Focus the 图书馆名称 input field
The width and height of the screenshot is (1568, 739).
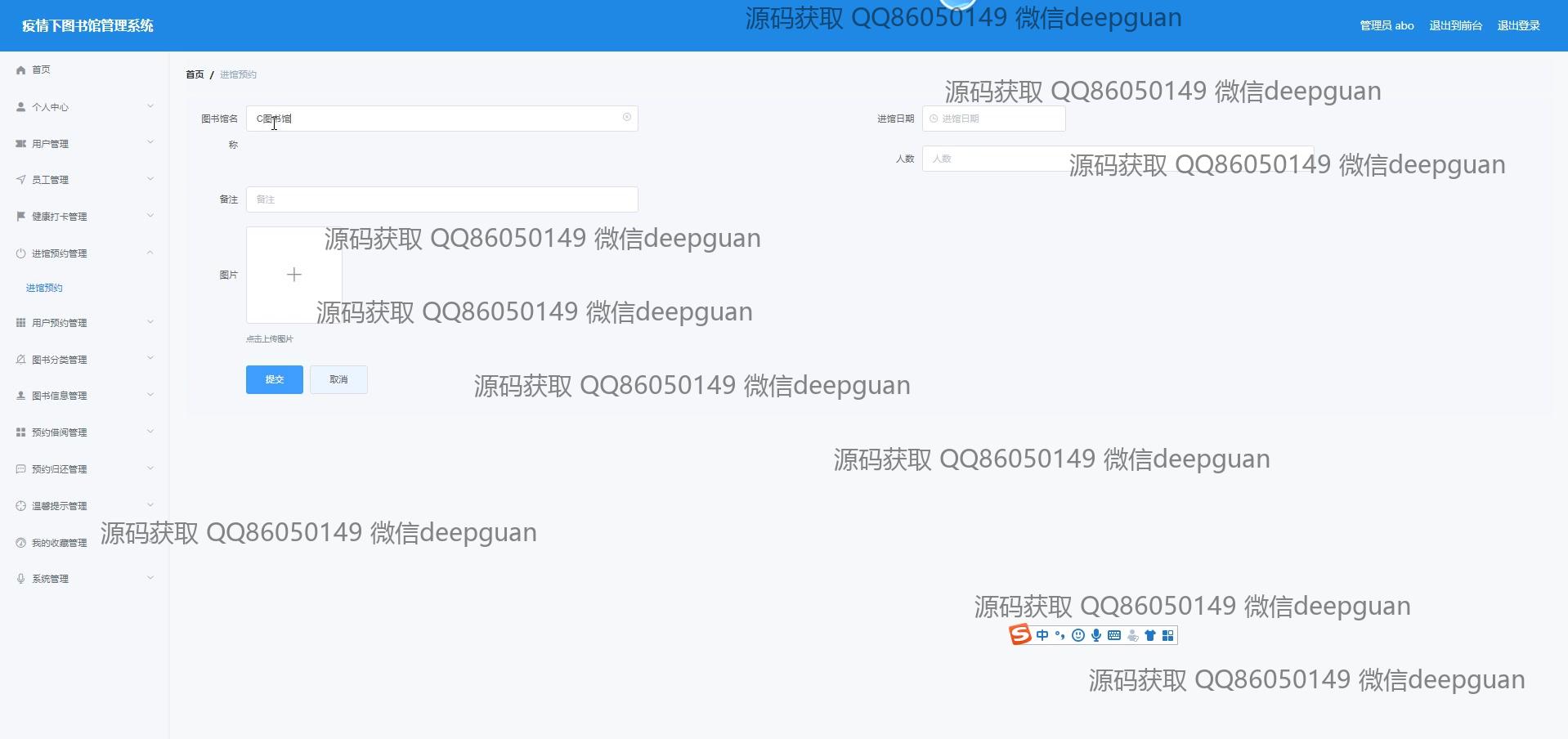tap(441, 119)
